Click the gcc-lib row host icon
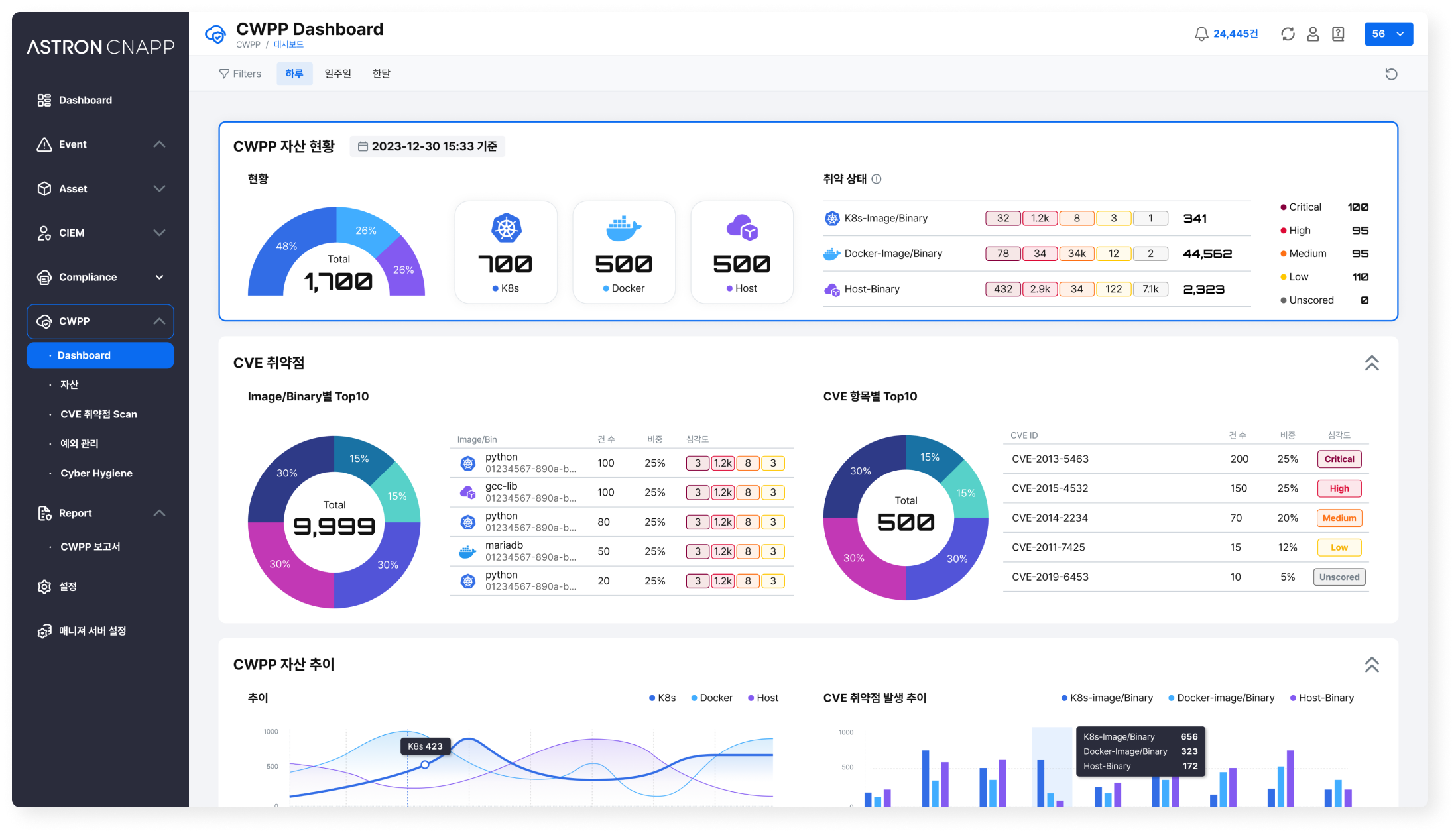The height and width of the screenshot is (835, 1456). (468, 492)
